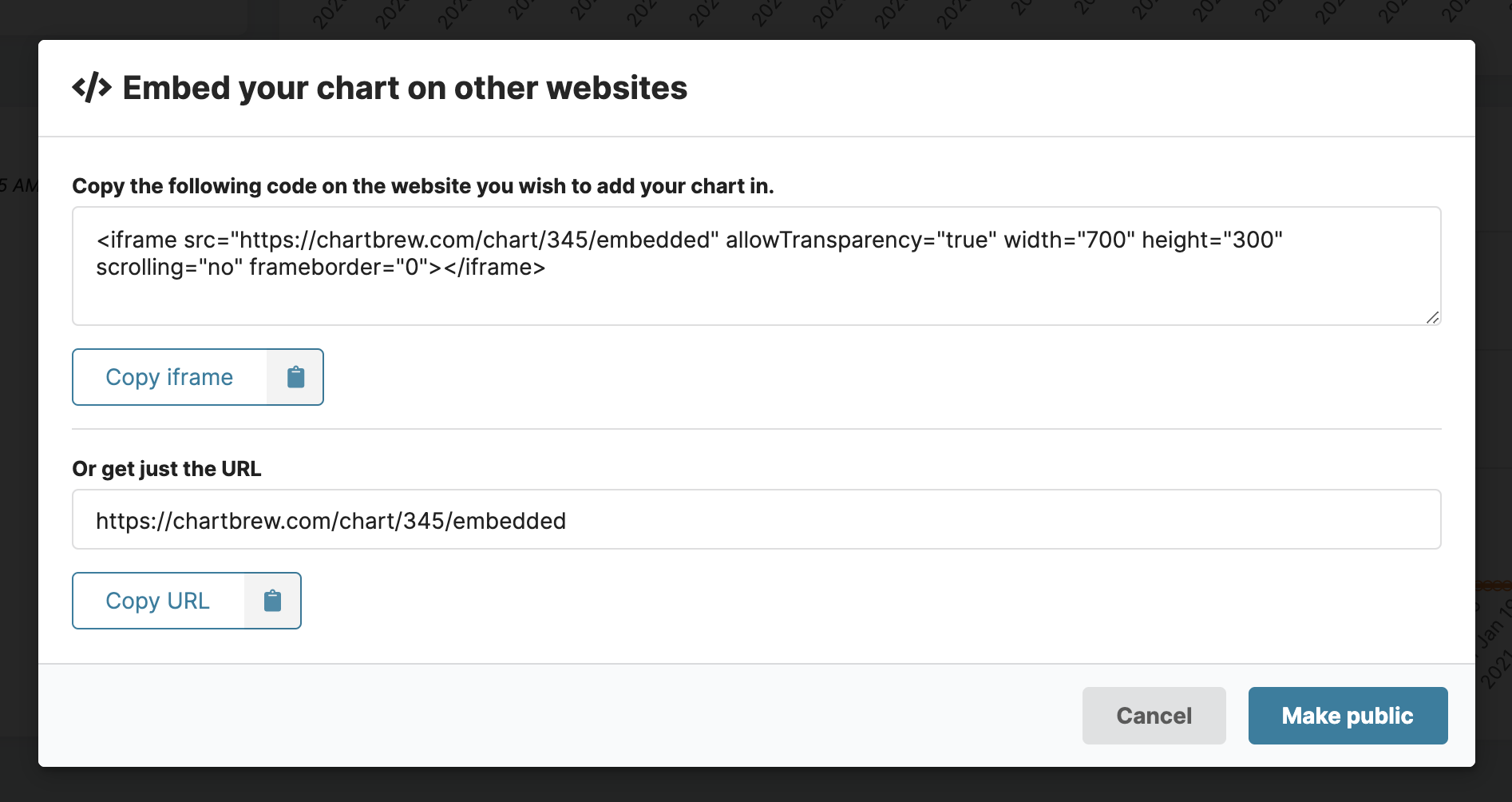
Task: Click the 'Embed your chart on other websites' heading
Action: pyautogui.click(x=405, y=88)
